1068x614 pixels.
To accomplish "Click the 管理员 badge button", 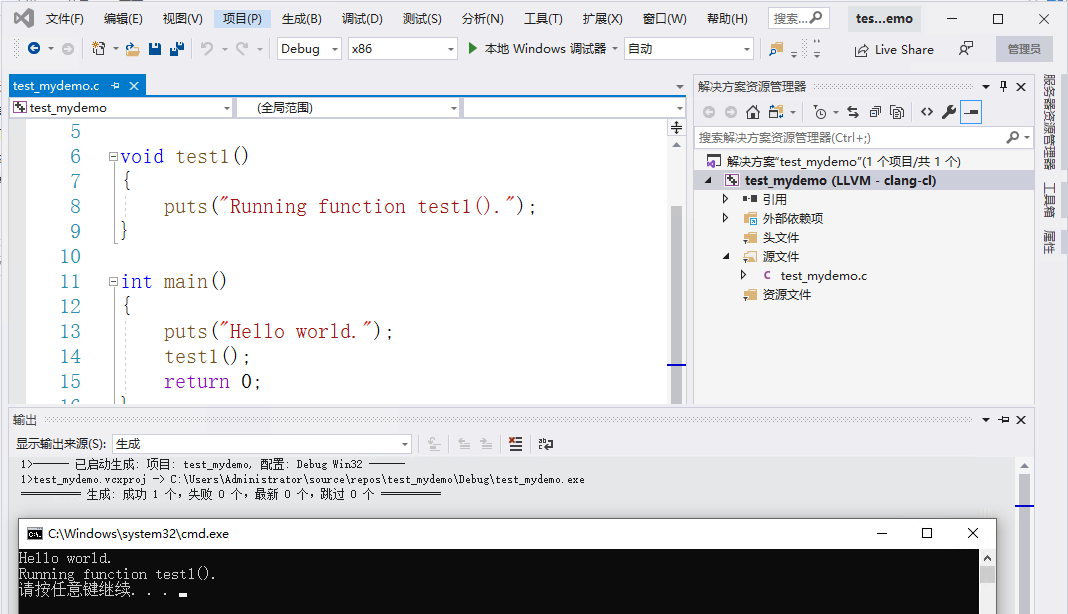I will [1024, 49].
